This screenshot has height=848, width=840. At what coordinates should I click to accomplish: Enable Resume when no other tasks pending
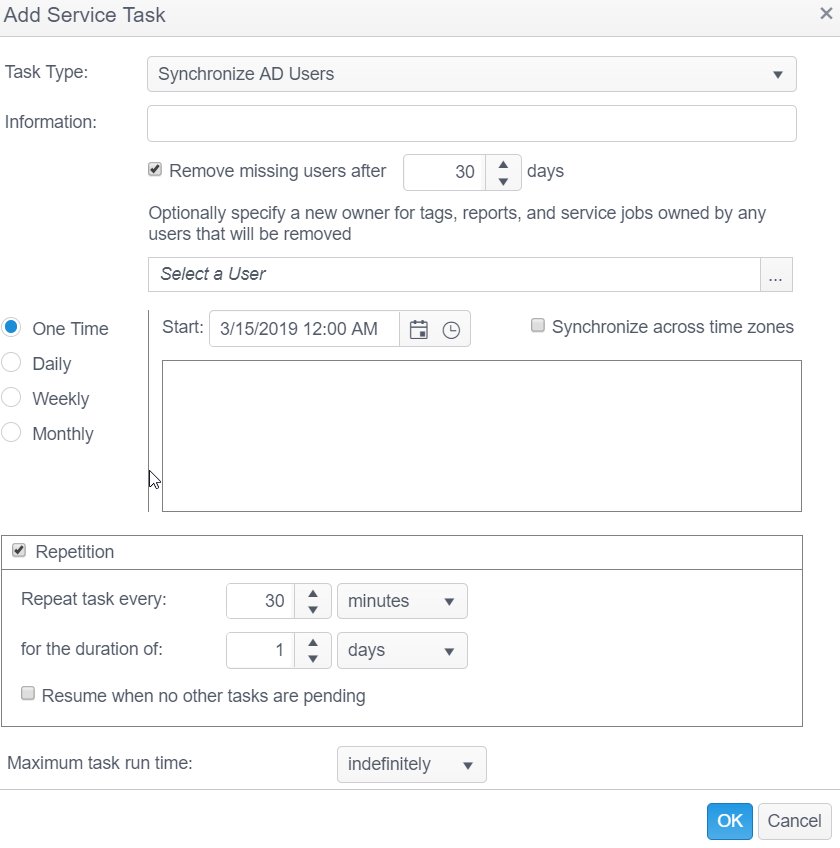(28, 694)
